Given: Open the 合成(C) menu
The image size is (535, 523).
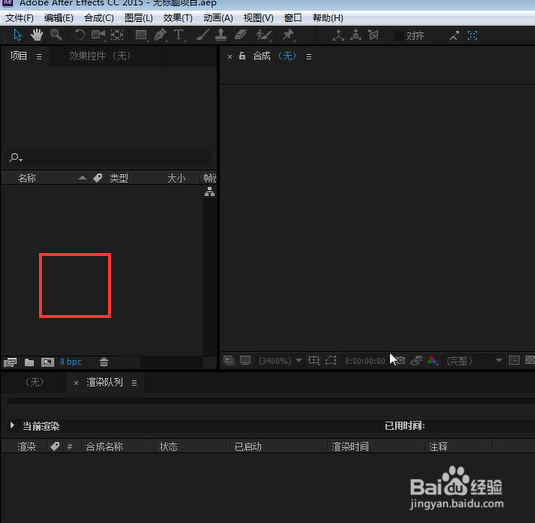Looking at the screenshot, I should 99,18.
